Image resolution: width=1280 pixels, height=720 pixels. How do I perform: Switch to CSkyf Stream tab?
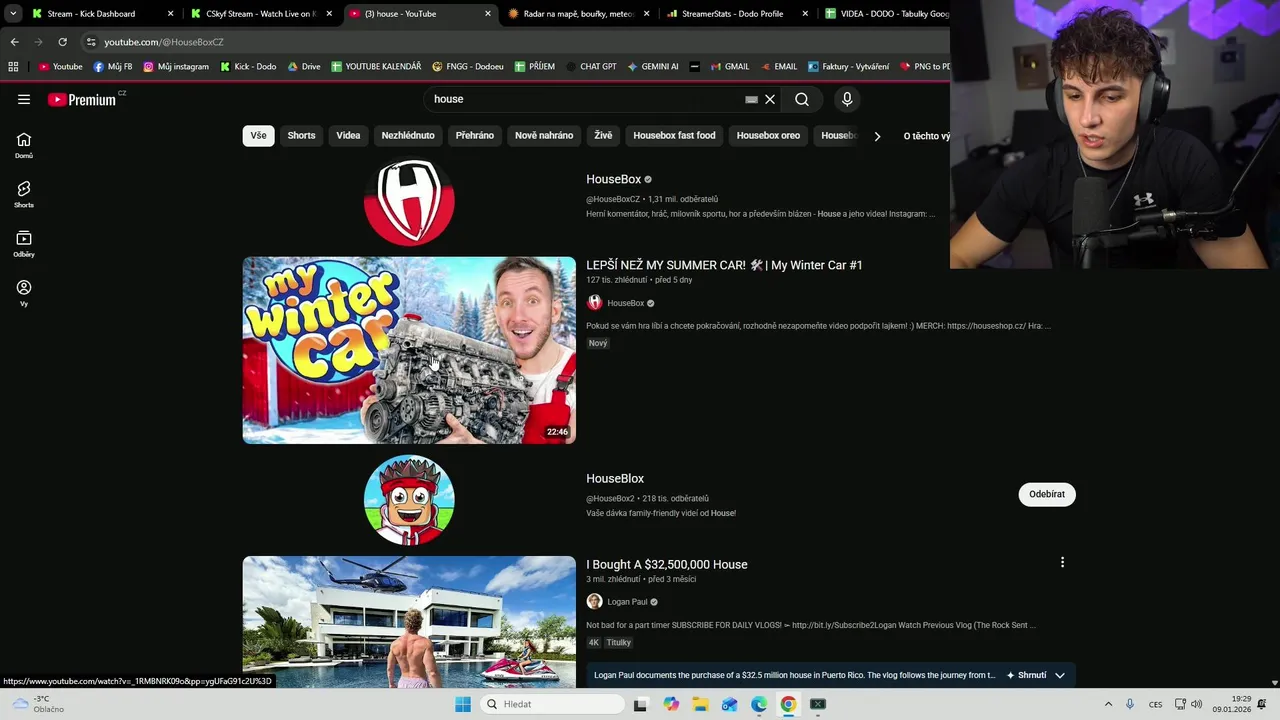pyautogui.click(x=262, y=14)
